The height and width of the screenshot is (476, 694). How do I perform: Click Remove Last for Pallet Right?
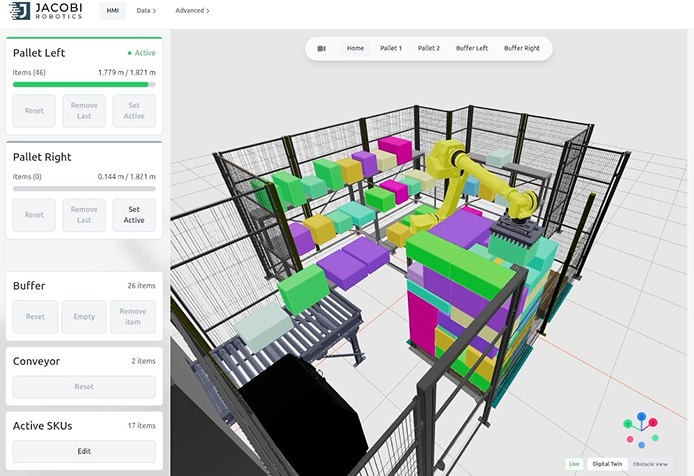[84, 215]
